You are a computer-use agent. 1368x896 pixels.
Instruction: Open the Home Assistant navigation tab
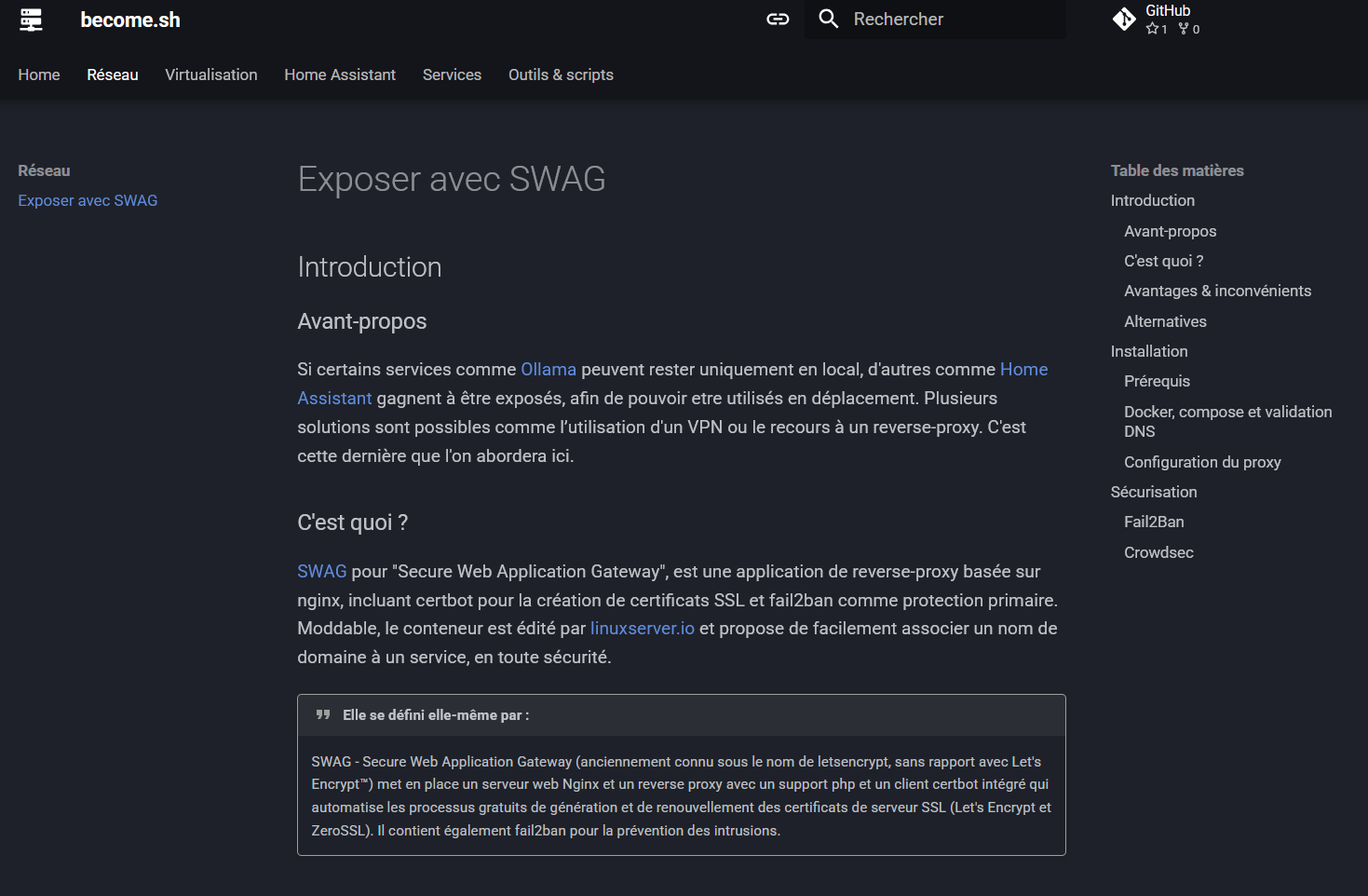click(340, 75)
